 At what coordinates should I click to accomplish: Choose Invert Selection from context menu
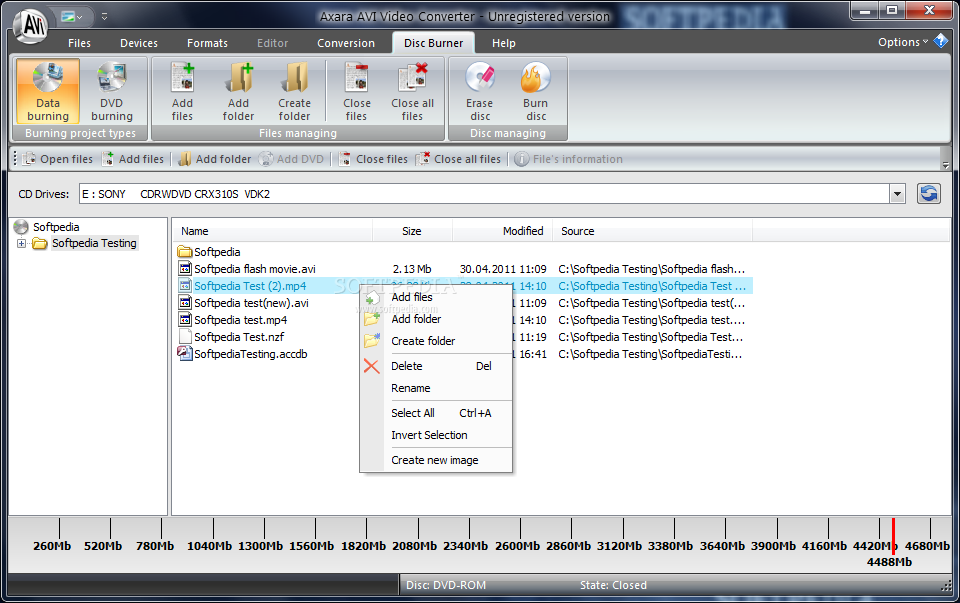[436, 435]
